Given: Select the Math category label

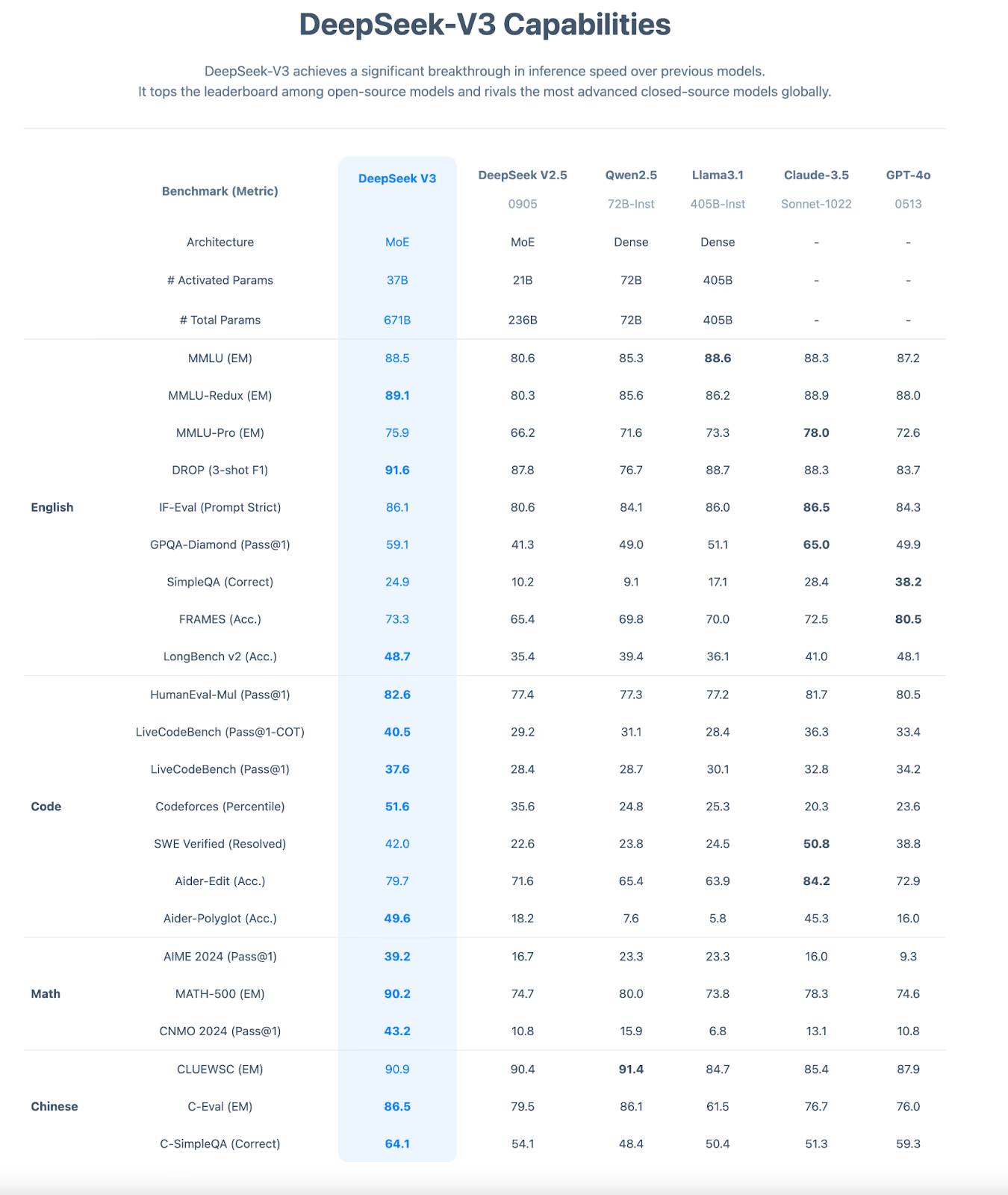Looking at the screenshot, I should [x=46, y=993].
